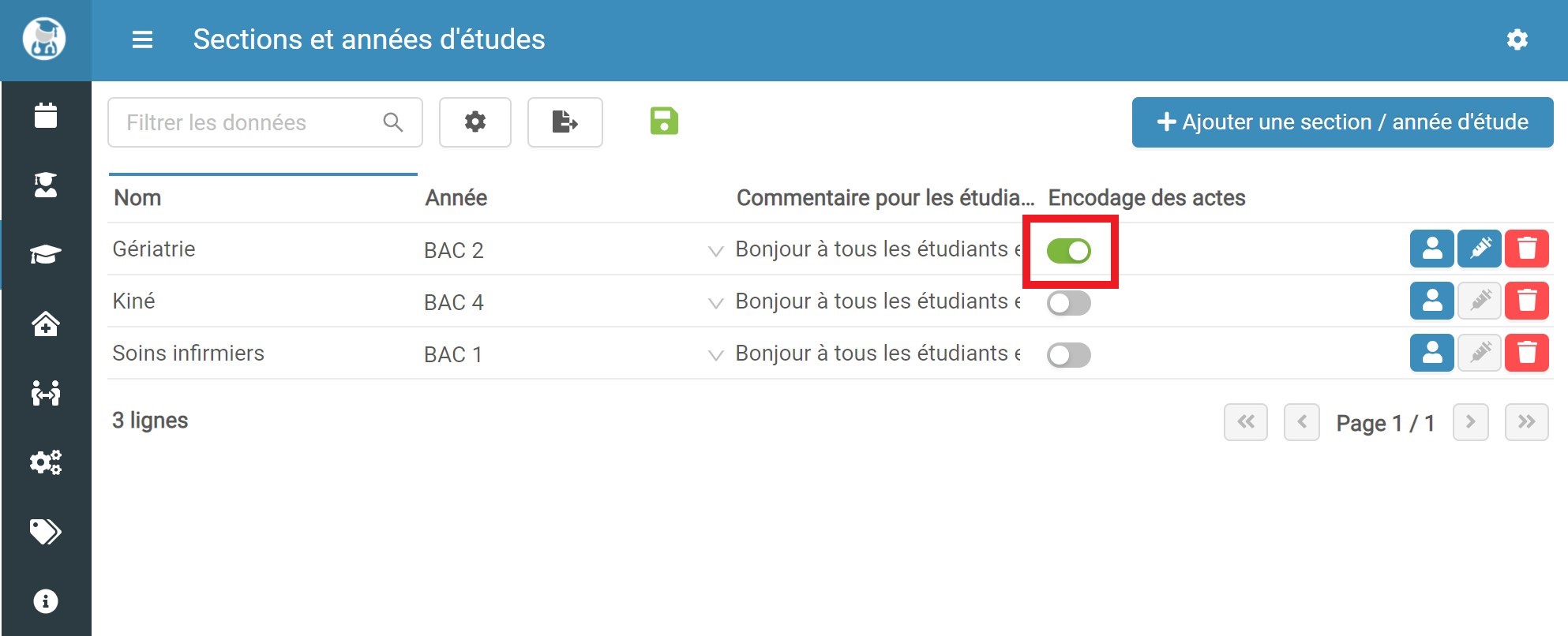Click Ajouter une section / année d'étude

tap(1342, 122)
